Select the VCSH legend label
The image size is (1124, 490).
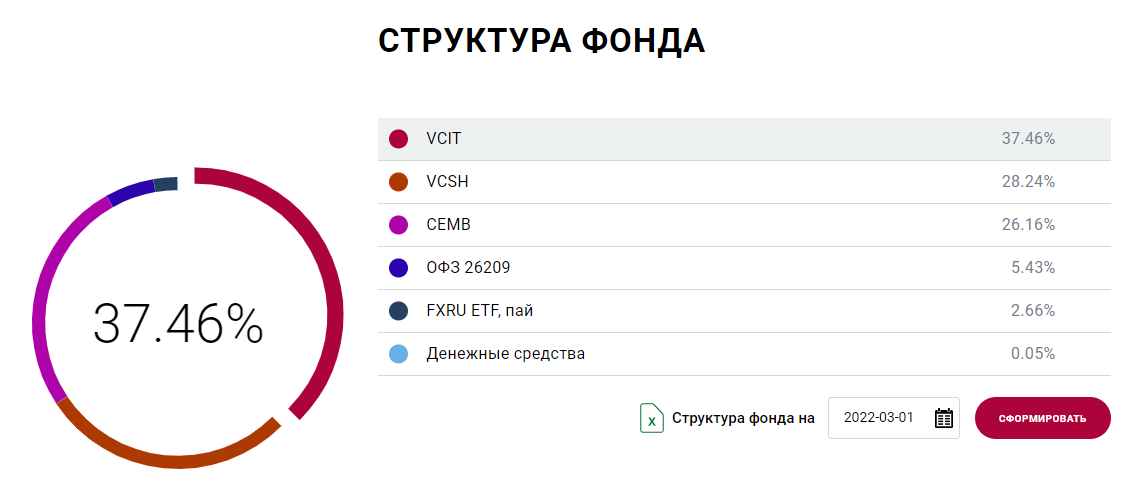click(447, 182)
